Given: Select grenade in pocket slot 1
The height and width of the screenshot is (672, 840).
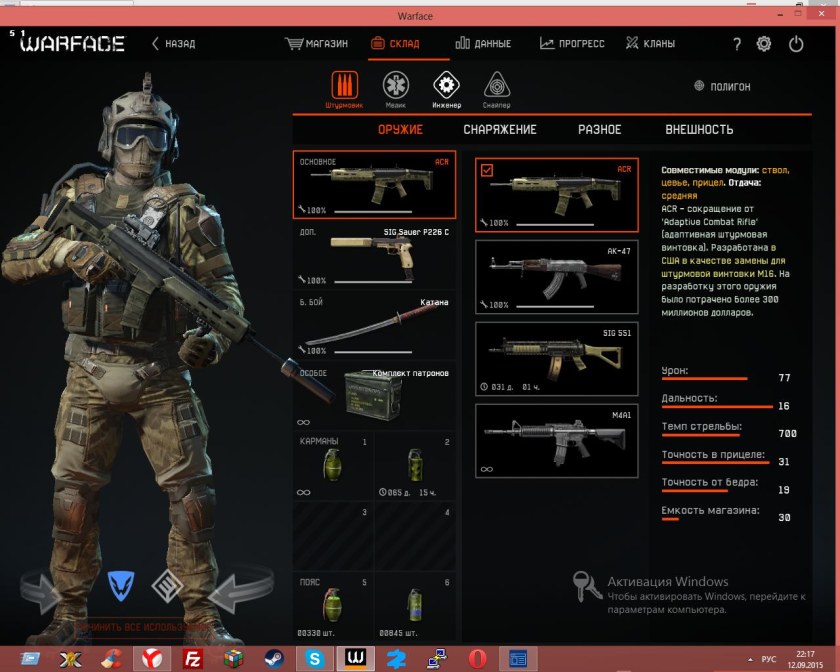Looking at the screenshot, I should (333, 465).
